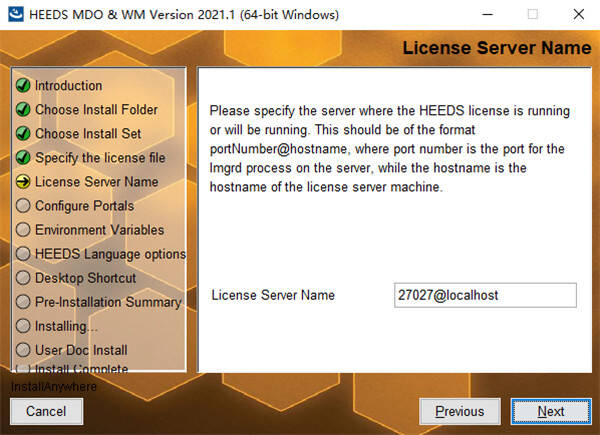This screenshot has width=600, height=435.
Task: Click the empty circle beside Desktop Shortcut
Action: click(x=22, y=278)
